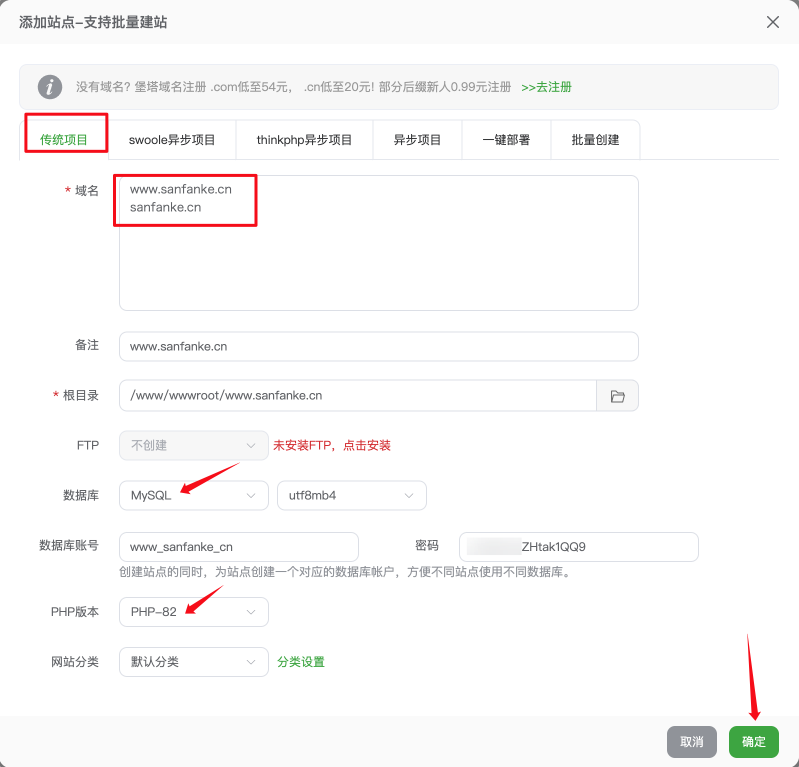799x767 pixels.
Task: Click the info icon in notice banner
Action: pyautogui.click(x=49, y=87)
